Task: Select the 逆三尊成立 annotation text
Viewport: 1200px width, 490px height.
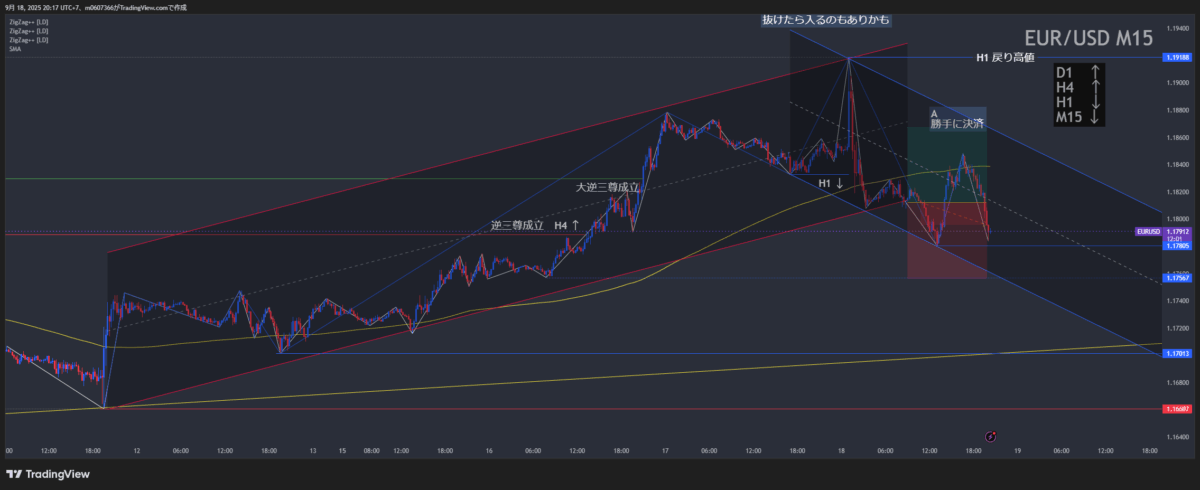Action: [x=517, y=225]
